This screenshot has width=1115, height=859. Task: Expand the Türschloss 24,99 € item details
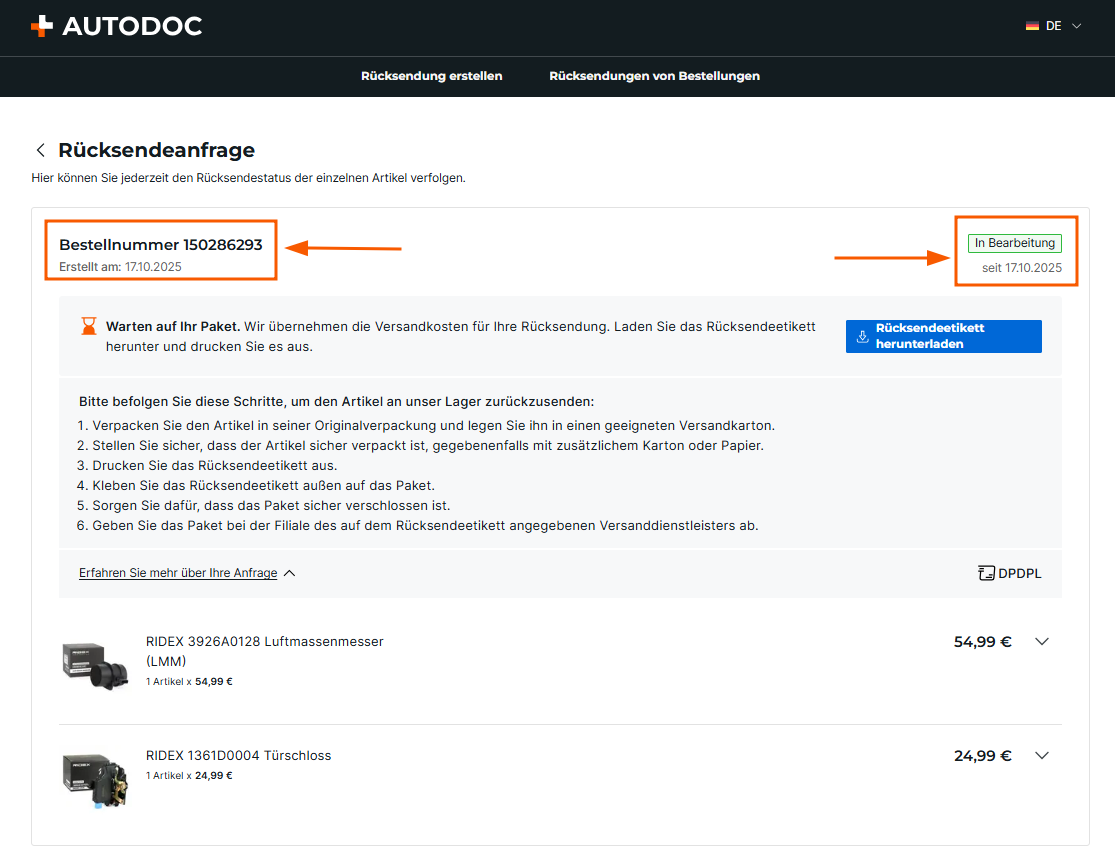tap(1041, 756)
